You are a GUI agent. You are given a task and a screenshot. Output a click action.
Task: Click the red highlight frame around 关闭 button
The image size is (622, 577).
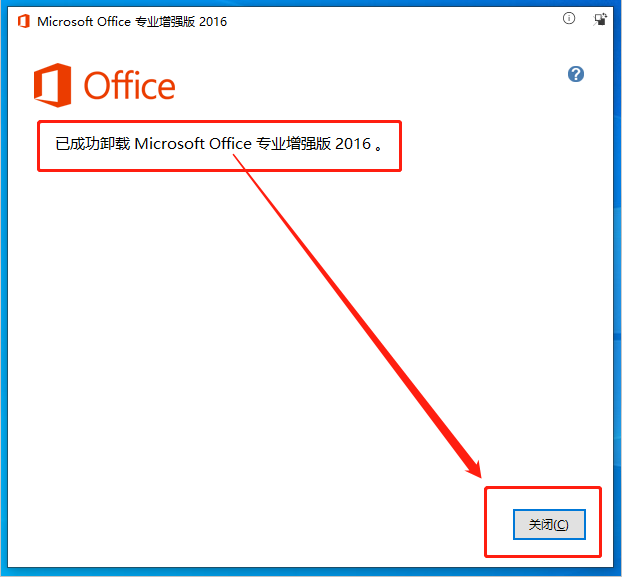(543, 488)
